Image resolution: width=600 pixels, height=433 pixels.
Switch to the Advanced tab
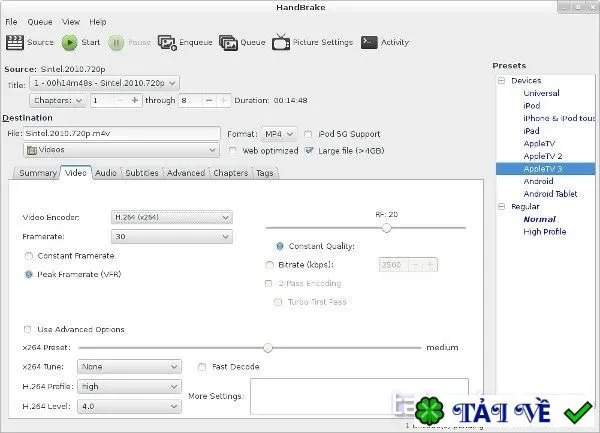186,173
